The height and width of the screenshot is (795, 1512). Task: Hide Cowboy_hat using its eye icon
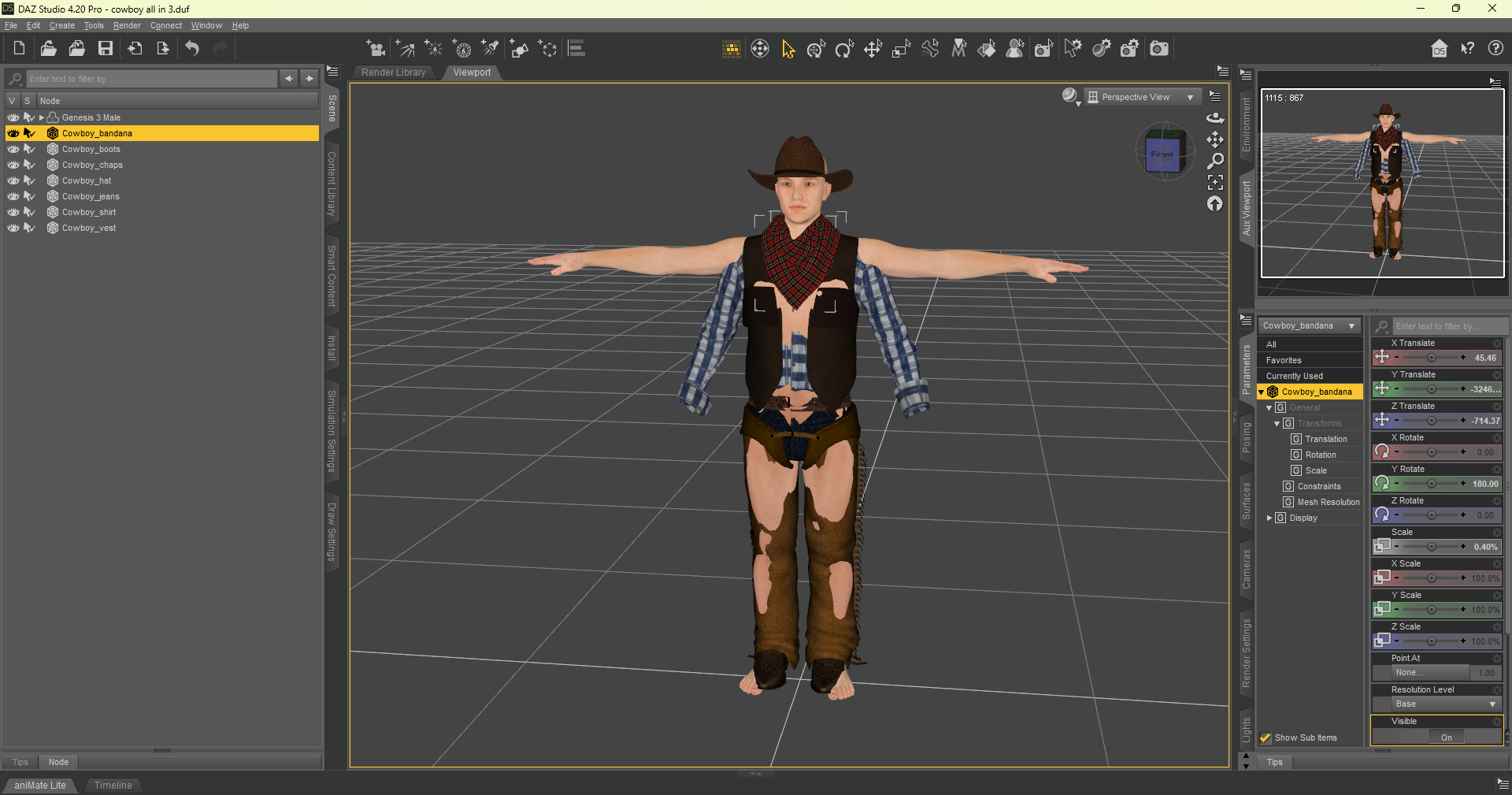point(13,180)
